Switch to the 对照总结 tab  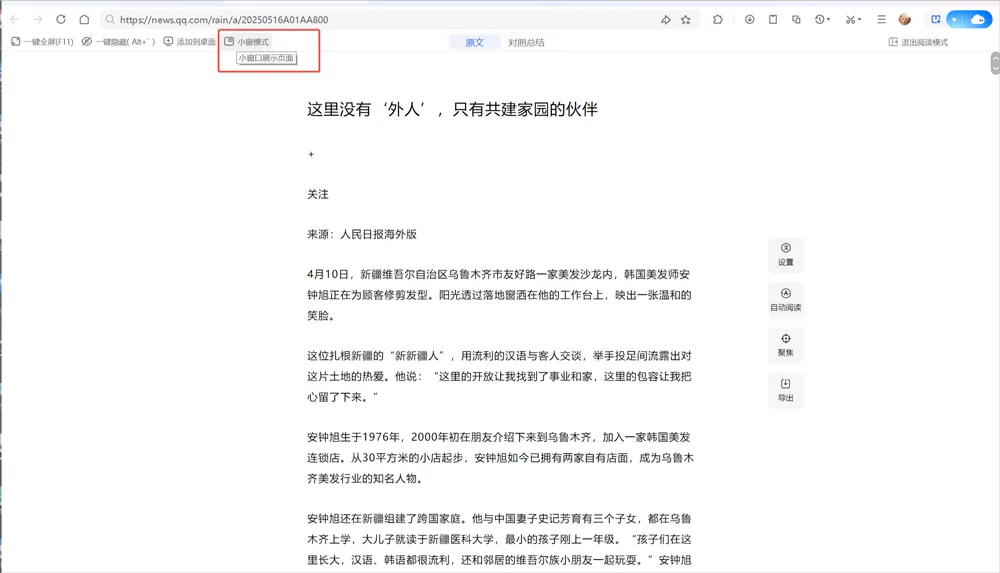(526, 42)
